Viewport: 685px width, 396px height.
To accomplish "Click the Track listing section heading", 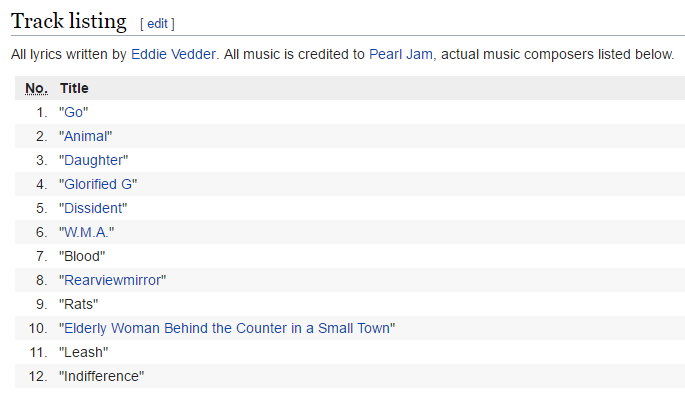I will 69,21.
